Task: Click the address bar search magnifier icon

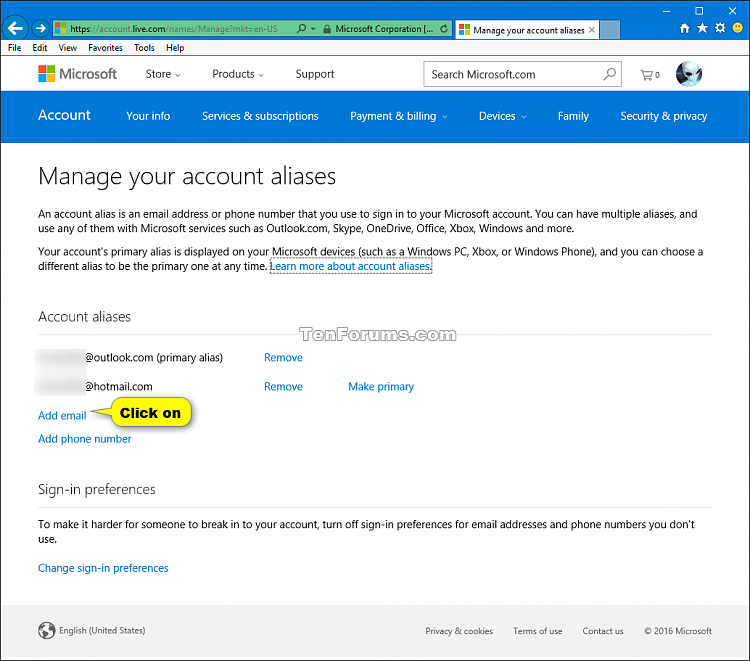Action: coord(301,29)
